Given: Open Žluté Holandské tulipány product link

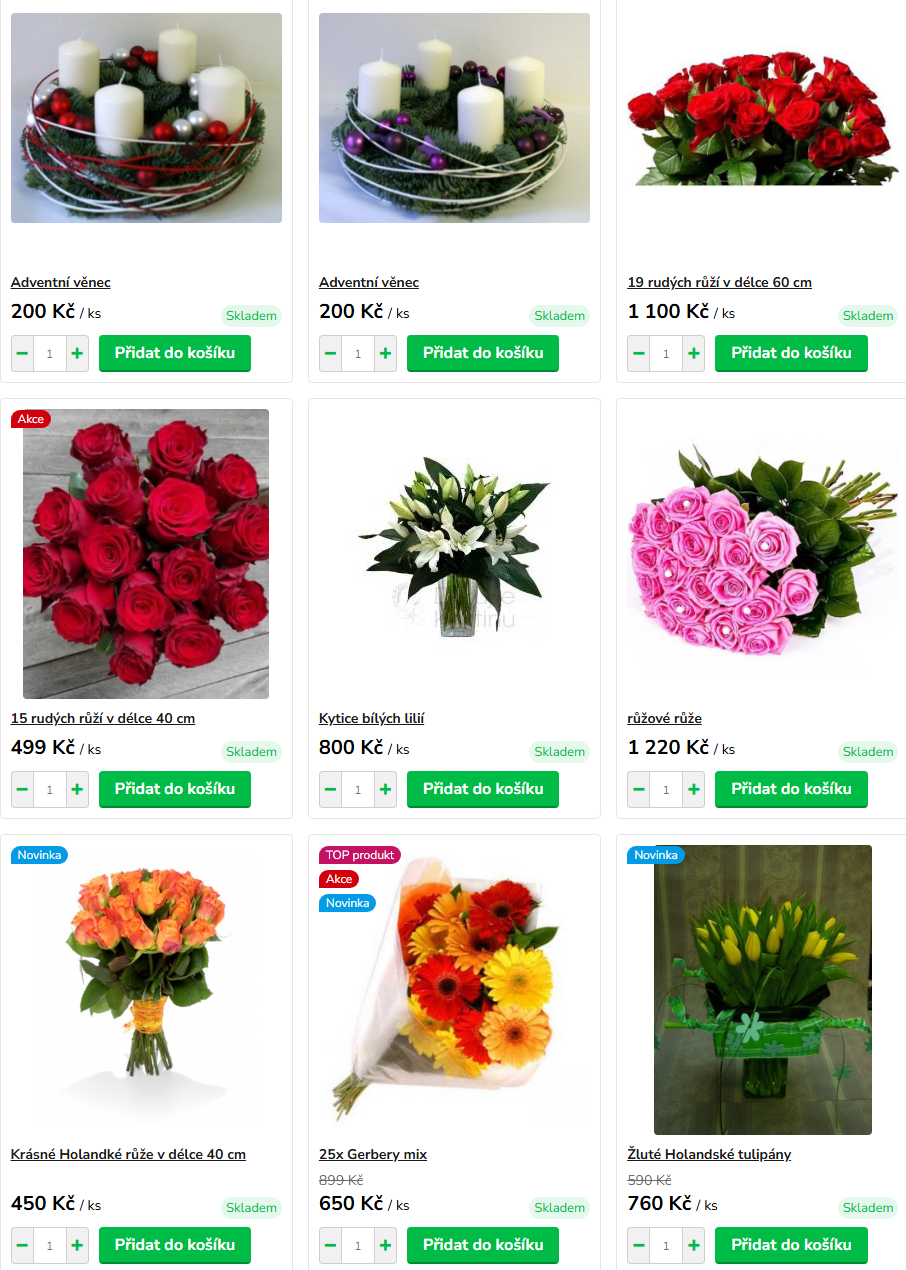Looking at the screenshot, I should (709, 1154).
